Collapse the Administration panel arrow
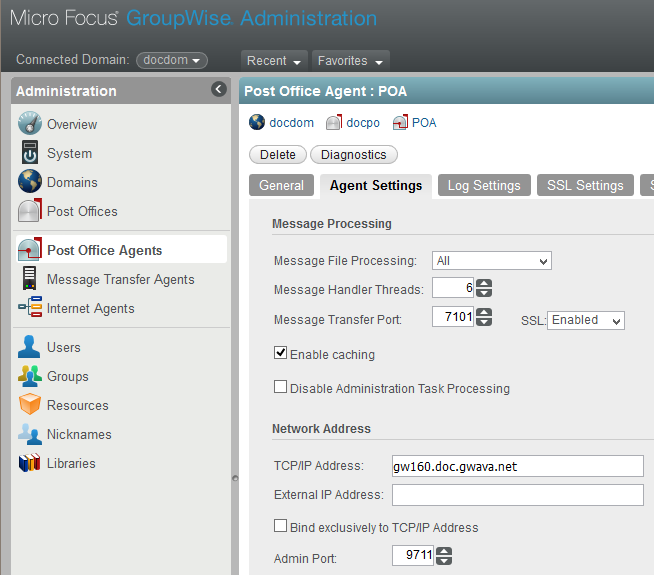This screenshot has width=654, height=575. (219, 89)
